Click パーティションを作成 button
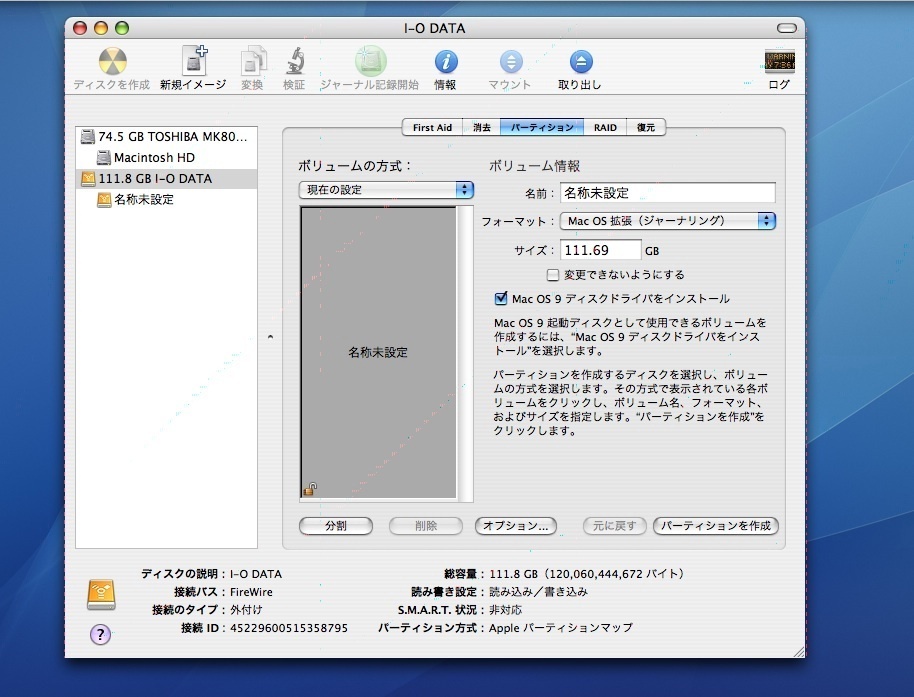The height and width of the screenshot is (697, 914). 716,526
